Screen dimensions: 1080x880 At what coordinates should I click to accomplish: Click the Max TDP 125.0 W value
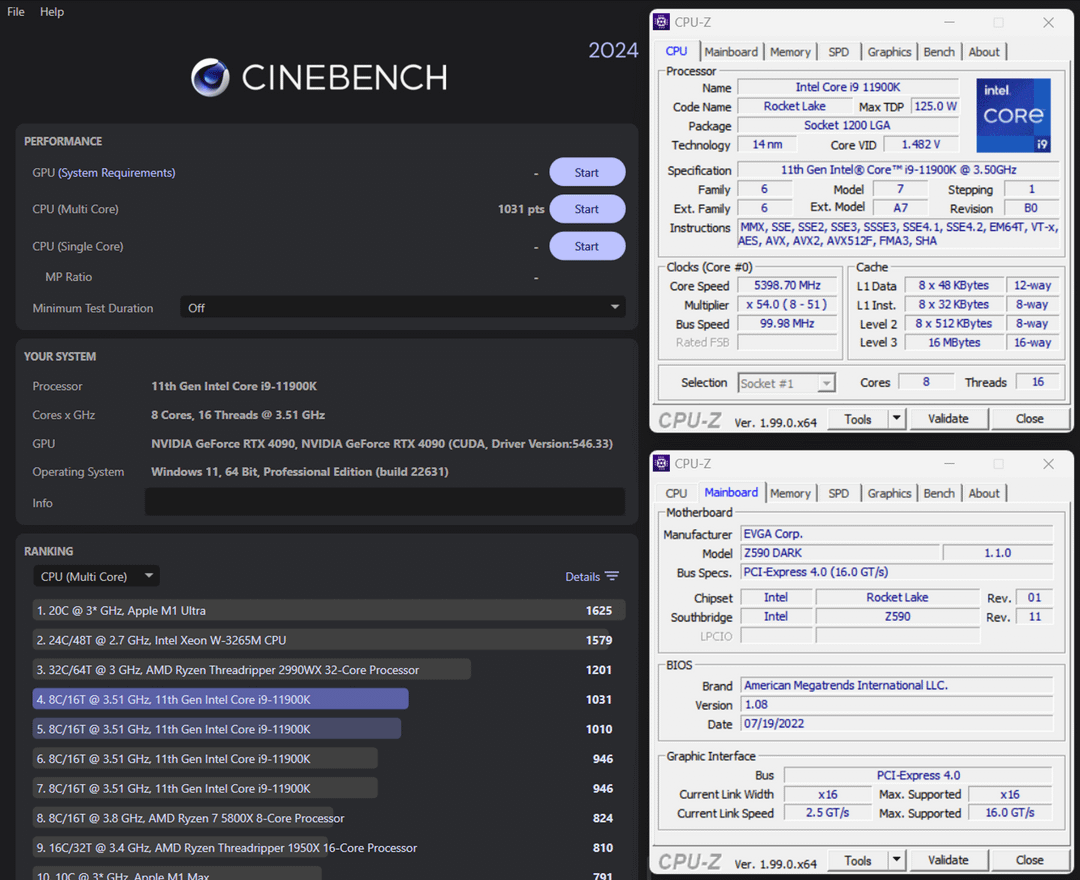pos(935,106)
